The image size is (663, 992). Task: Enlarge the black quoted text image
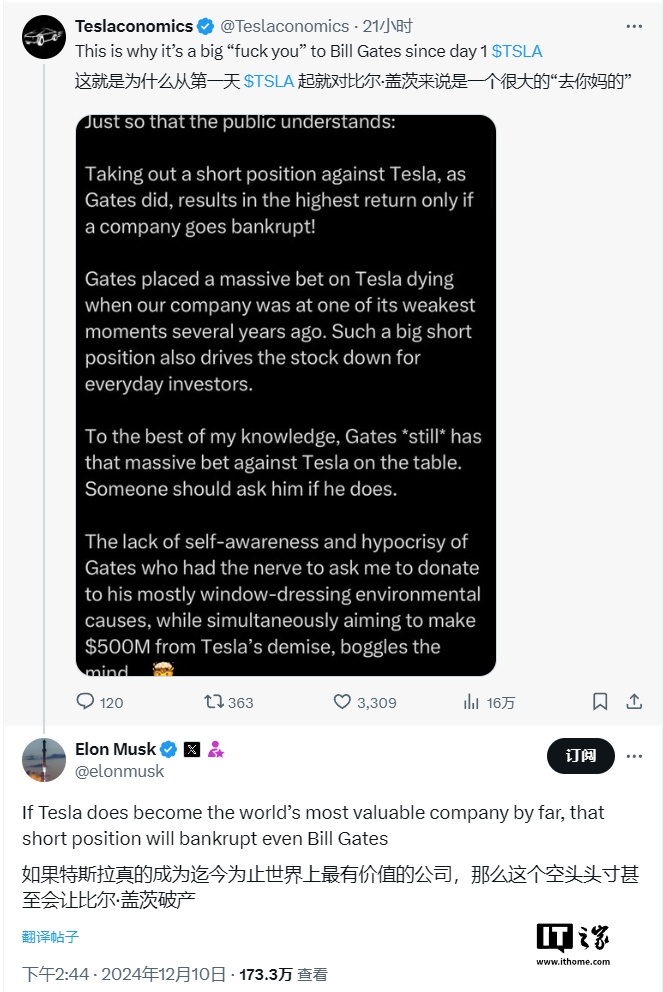(x=286, y=395)
